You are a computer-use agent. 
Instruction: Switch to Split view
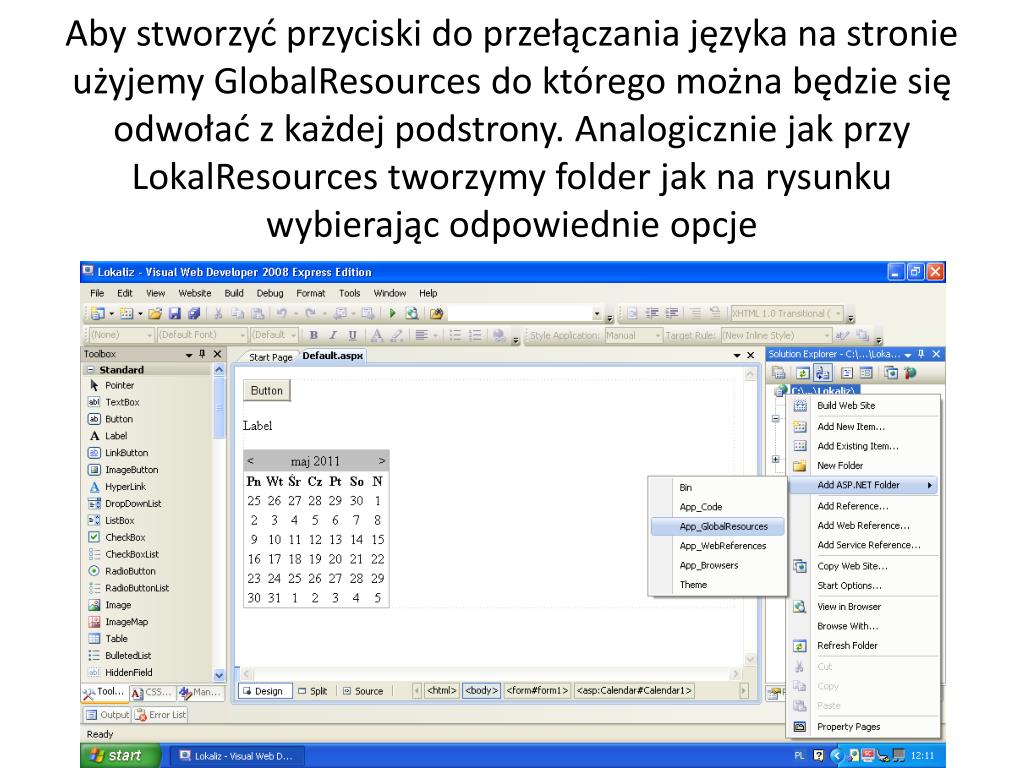[x=312, y=691]
